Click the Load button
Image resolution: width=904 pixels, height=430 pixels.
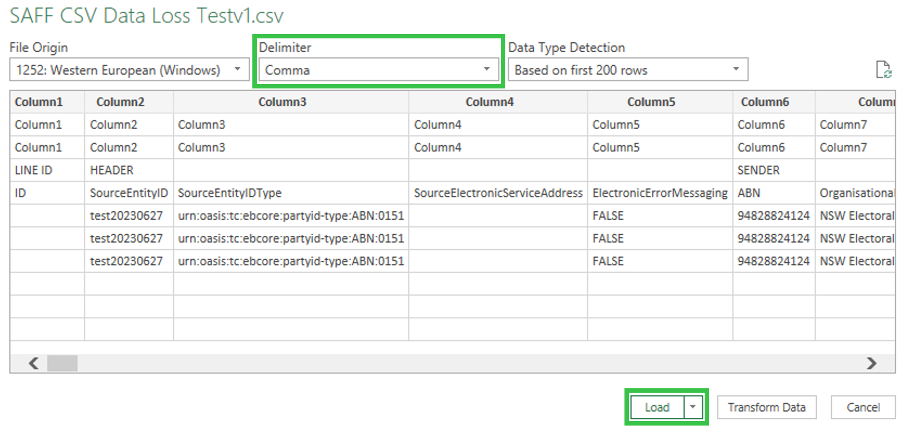point(657,407)
